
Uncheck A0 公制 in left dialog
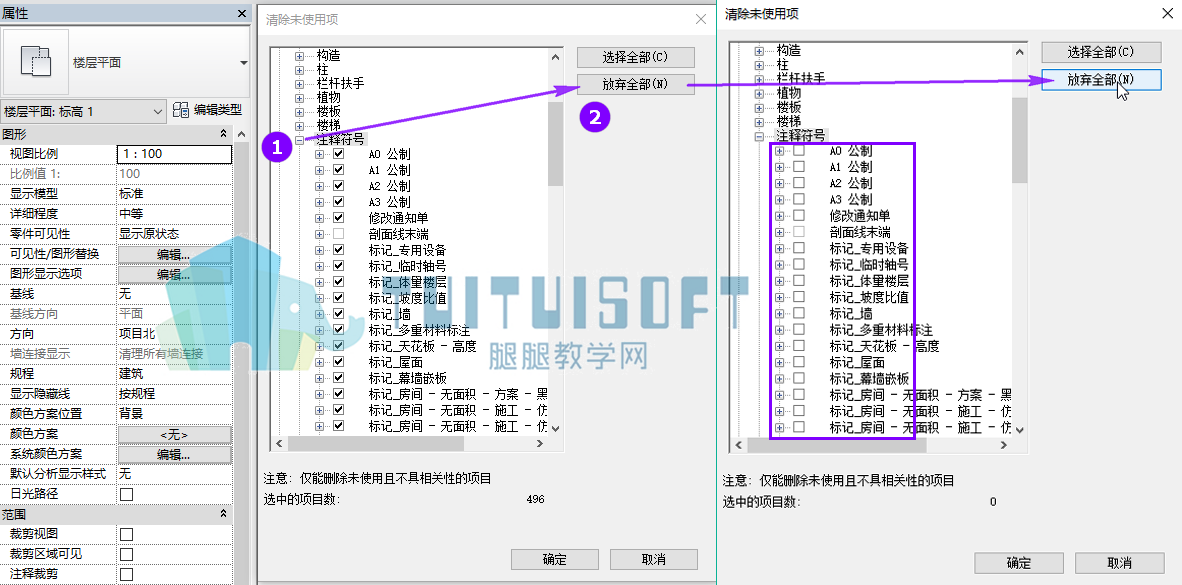coord(338,154)
